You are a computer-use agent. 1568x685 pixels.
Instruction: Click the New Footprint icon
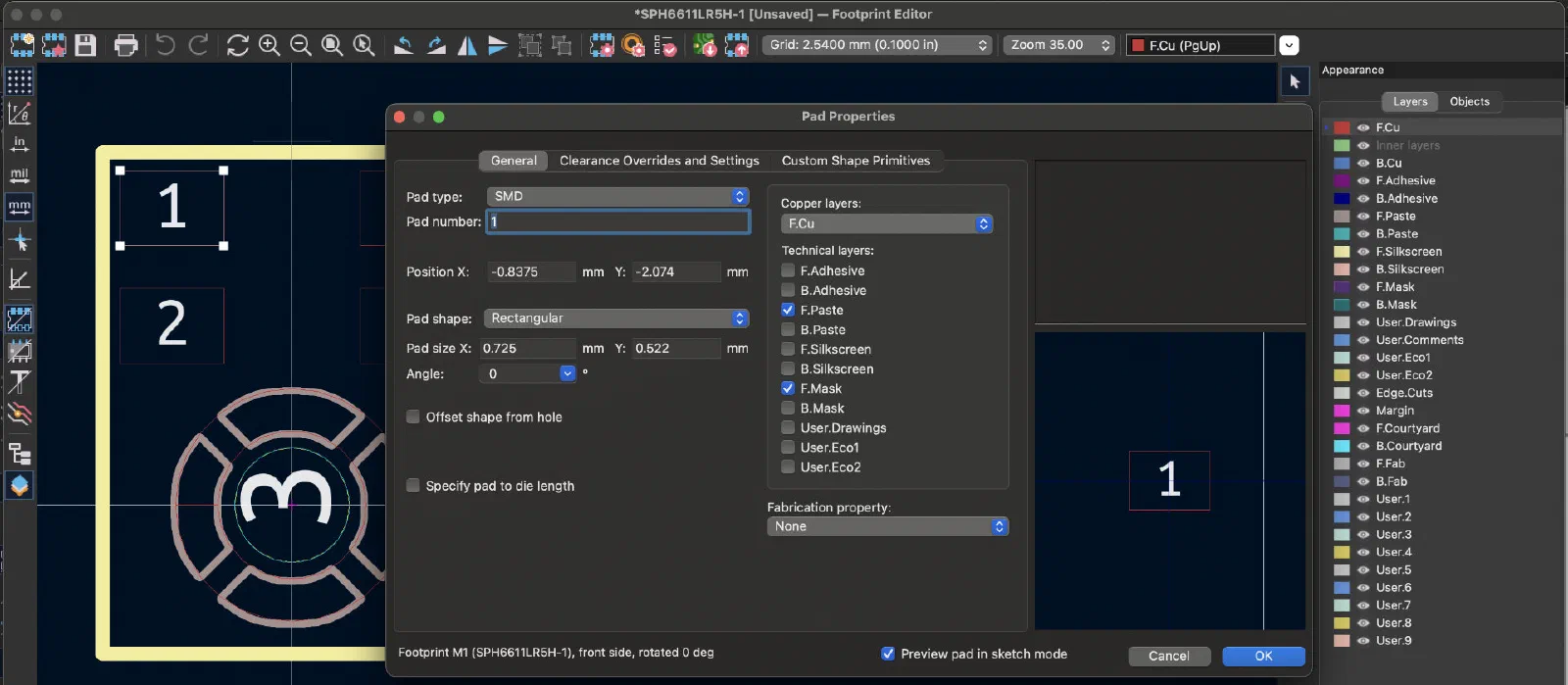pyautogui.click(x=22, y=45)
